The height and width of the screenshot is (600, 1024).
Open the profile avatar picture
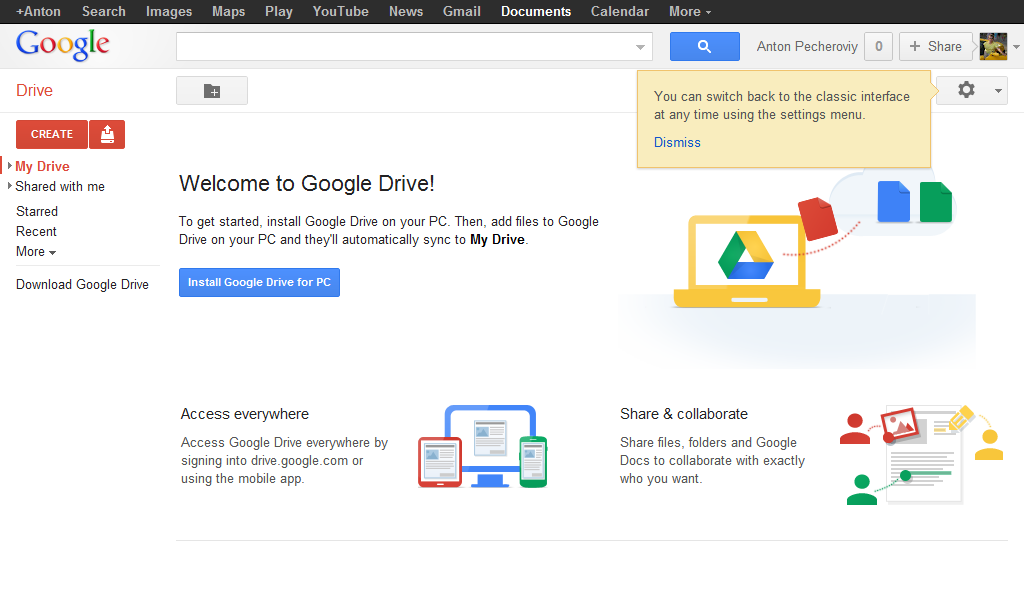pos(992,46)
